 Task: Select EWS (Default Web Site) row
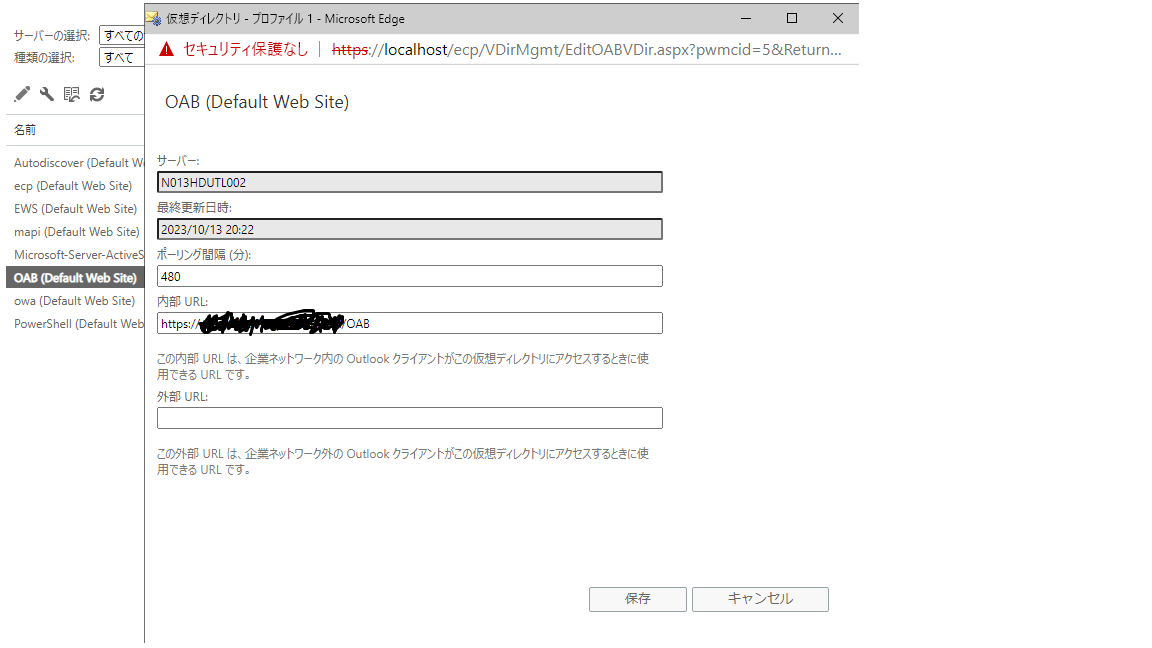(76, 209)
